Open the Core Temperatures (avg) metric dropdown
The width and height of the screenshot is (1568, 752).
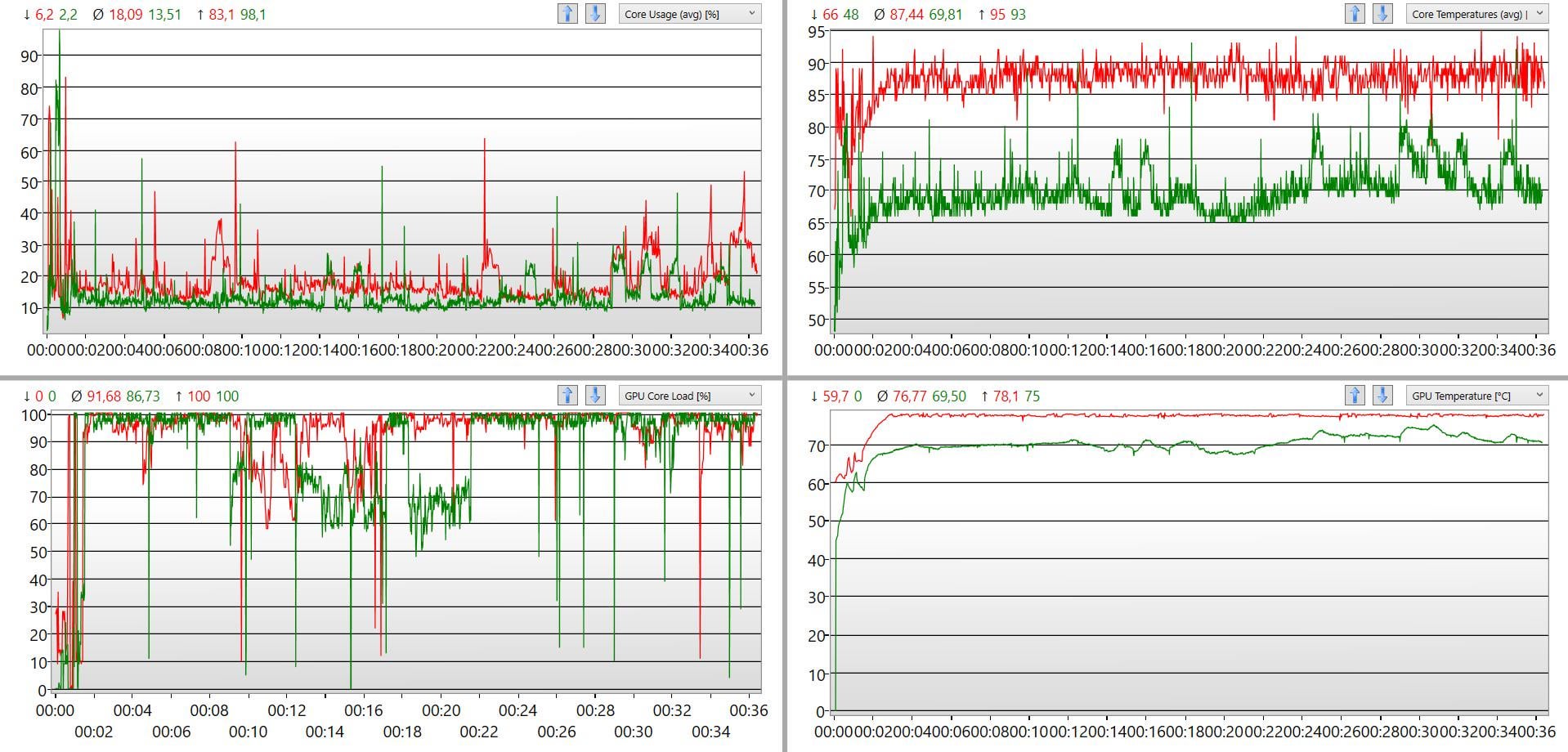(x=1476, y=13)
